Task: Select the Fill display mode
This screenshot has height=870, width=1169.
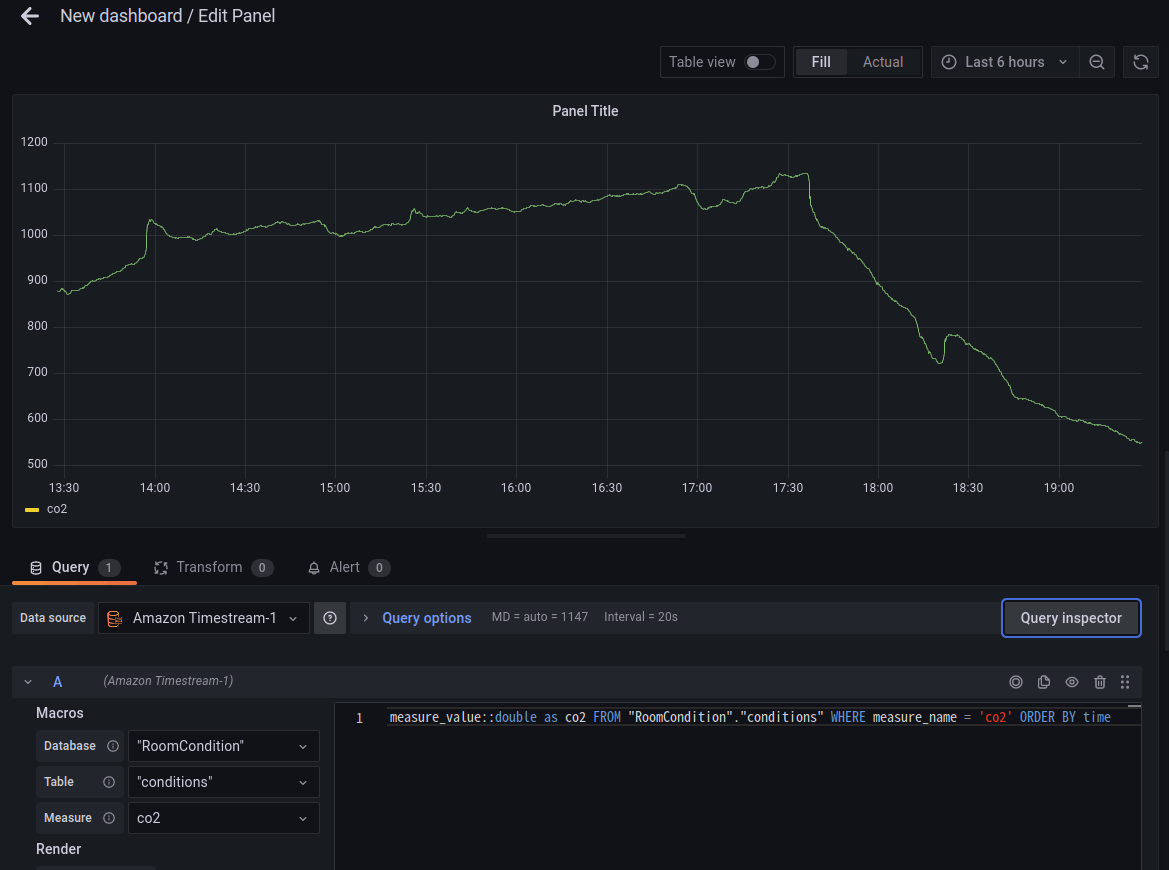Action: (x=821, y=62)
